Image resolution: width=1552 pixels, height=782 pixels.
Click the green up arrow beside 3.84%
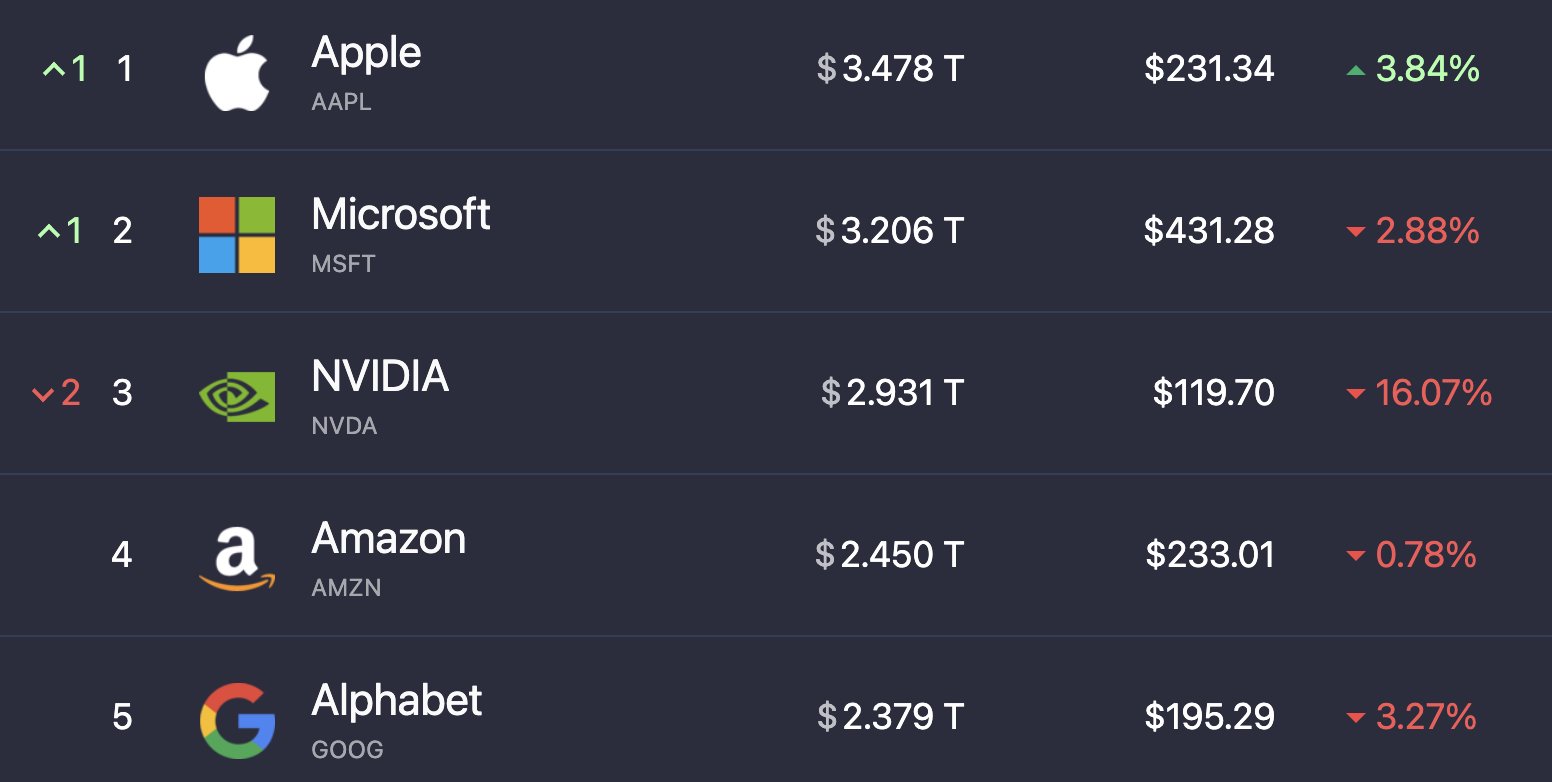point(1355,70)
